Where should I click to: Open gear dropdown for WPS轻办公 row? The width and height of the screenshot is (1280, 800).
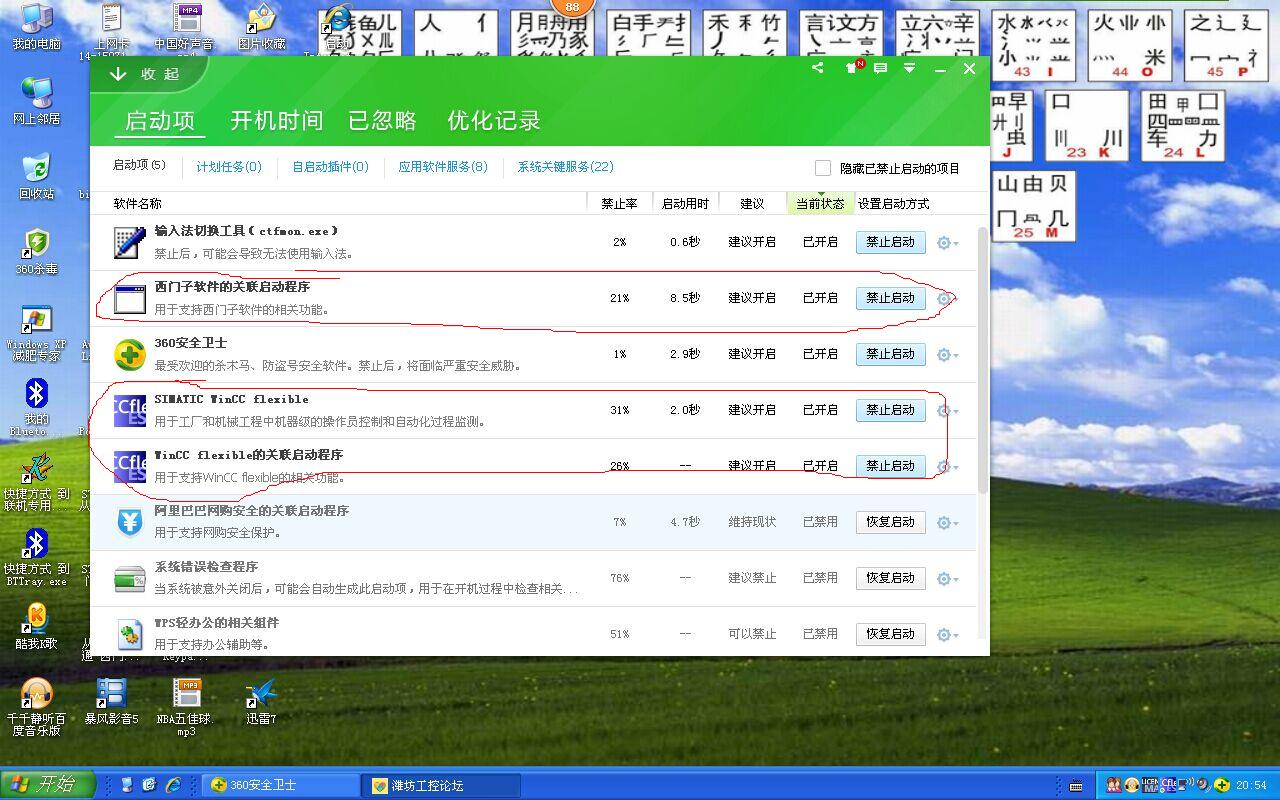[x=947, y=635]
